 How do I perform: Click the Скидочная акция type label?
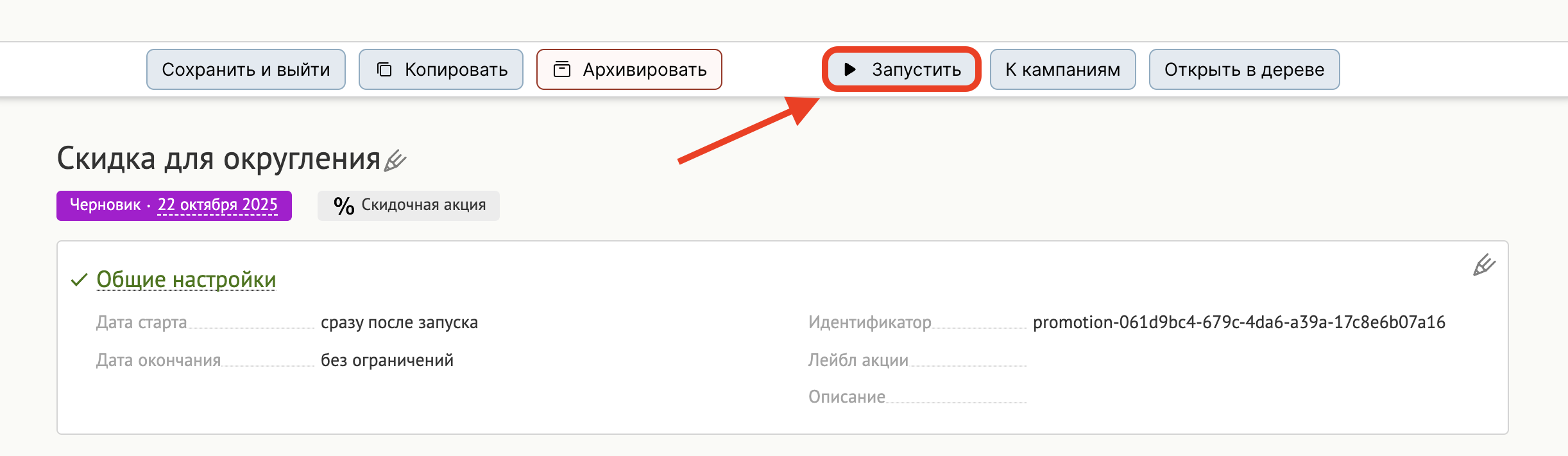pos(423,205)
